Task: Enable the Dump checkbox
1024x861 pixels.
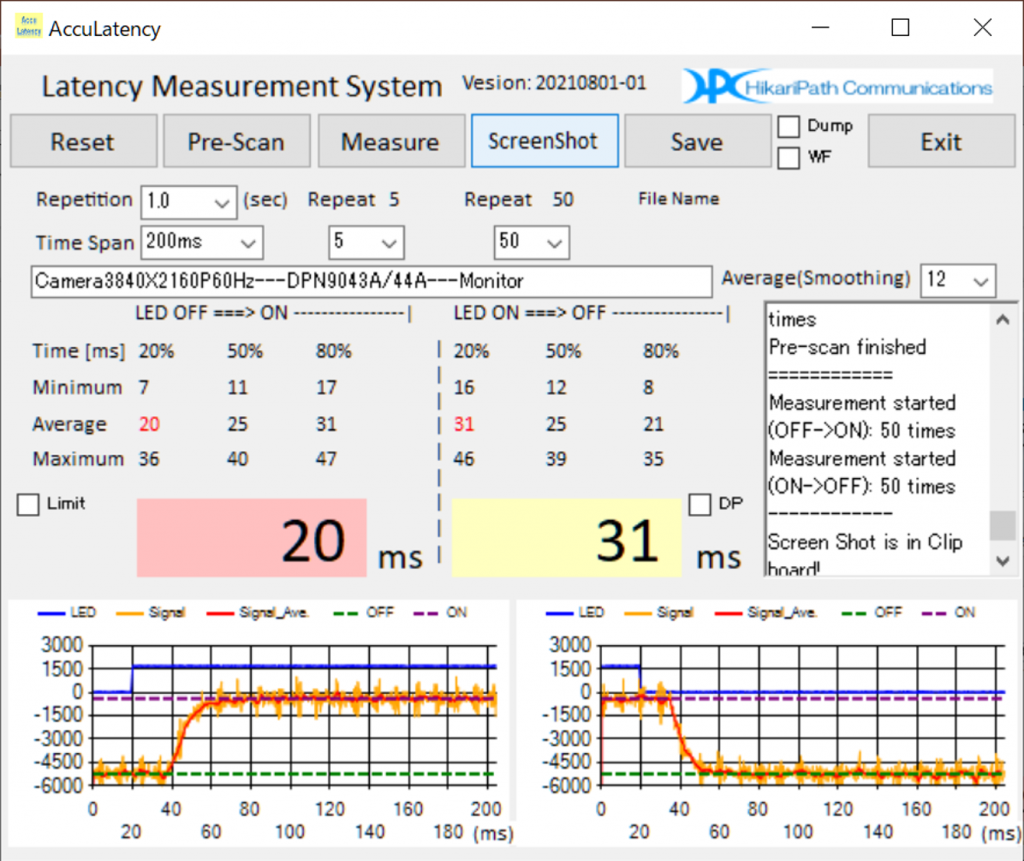Action: click(789, 127)
